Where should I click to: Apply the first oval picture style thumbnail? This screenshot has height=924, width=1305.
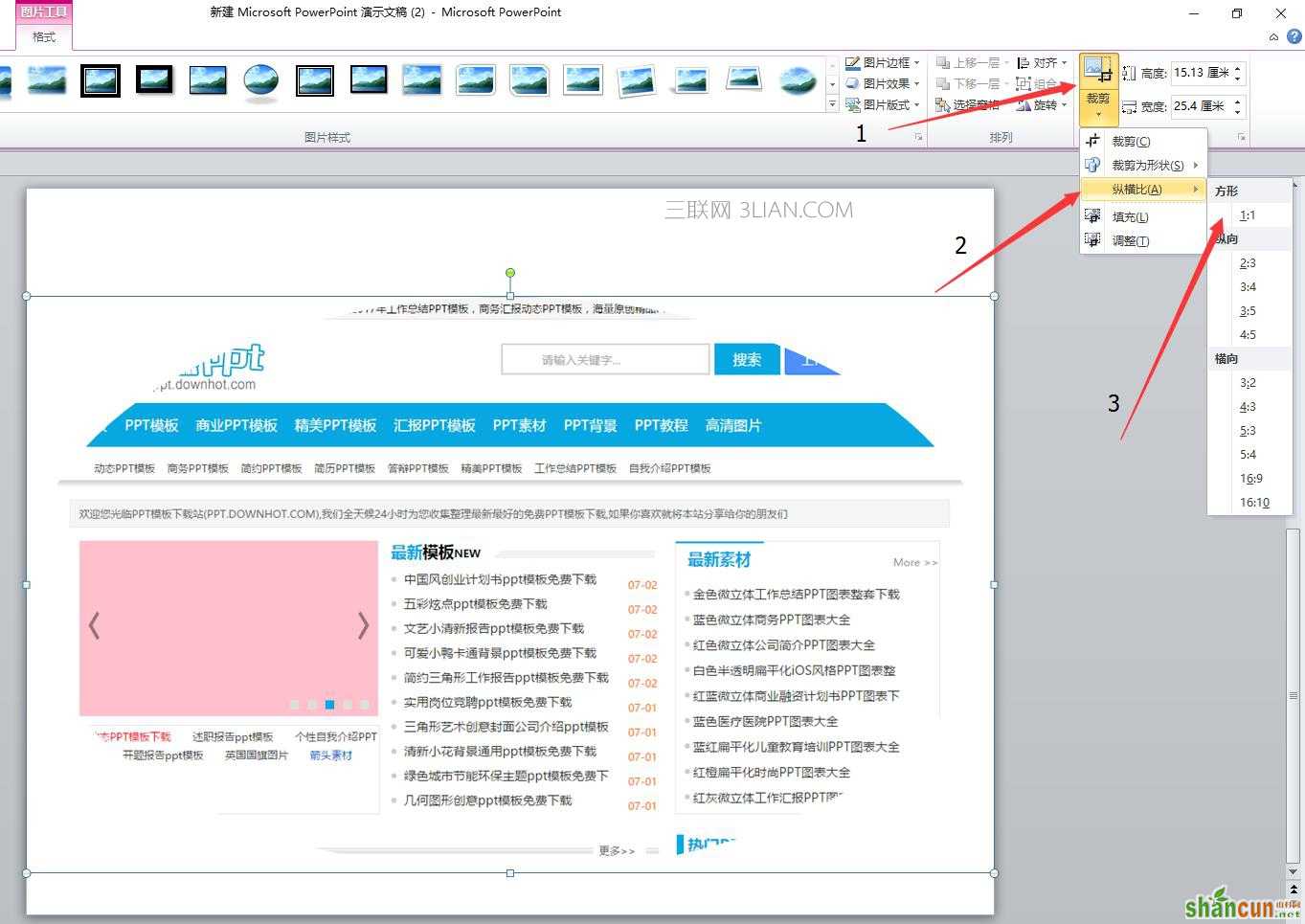[261, 80]
